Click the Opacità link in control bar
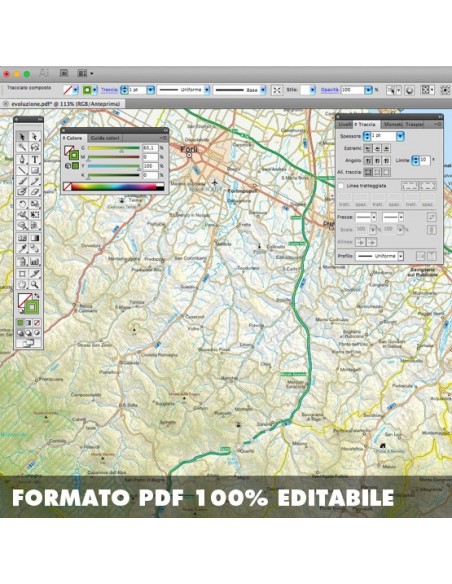 coord(330,90)
